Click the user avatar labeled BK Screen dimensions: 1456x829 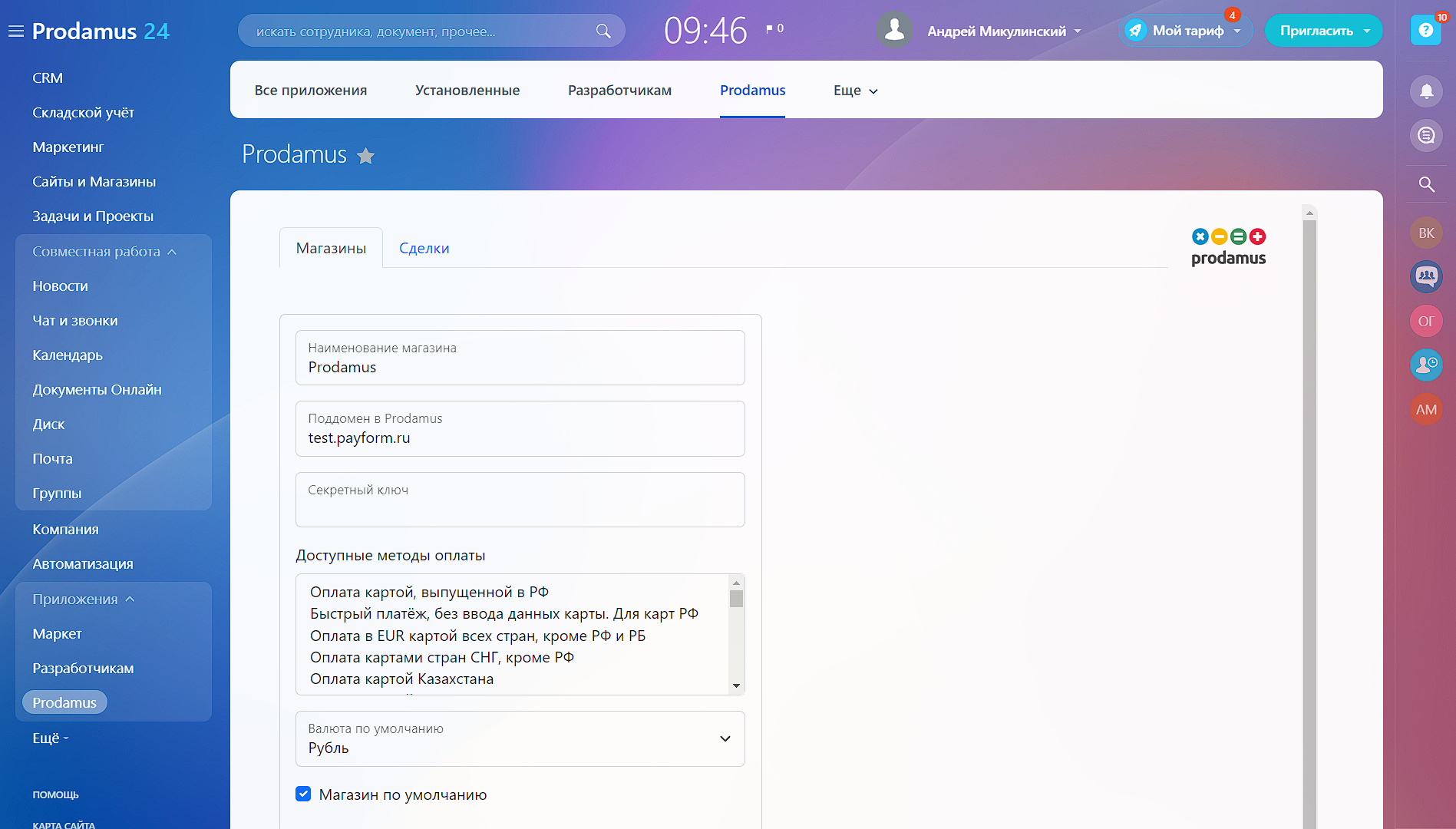pyautogui.click(x=1426, y=233)
